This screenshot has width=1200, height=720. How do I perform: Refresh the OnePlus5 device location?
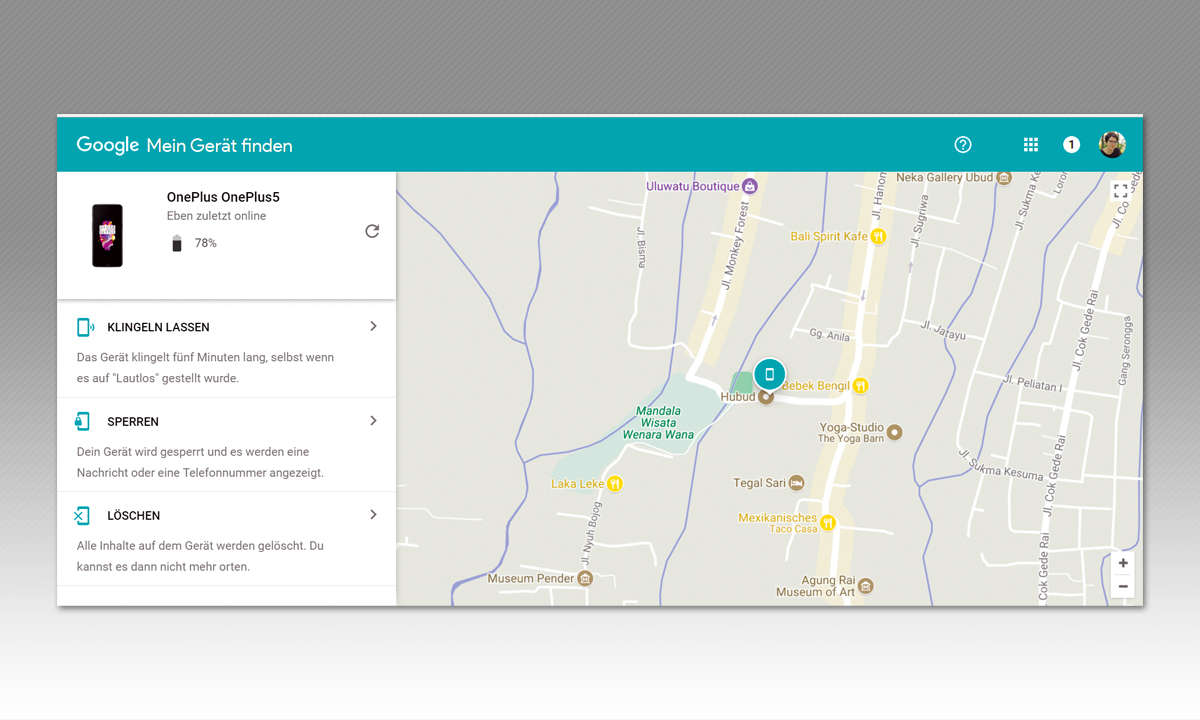372,231
